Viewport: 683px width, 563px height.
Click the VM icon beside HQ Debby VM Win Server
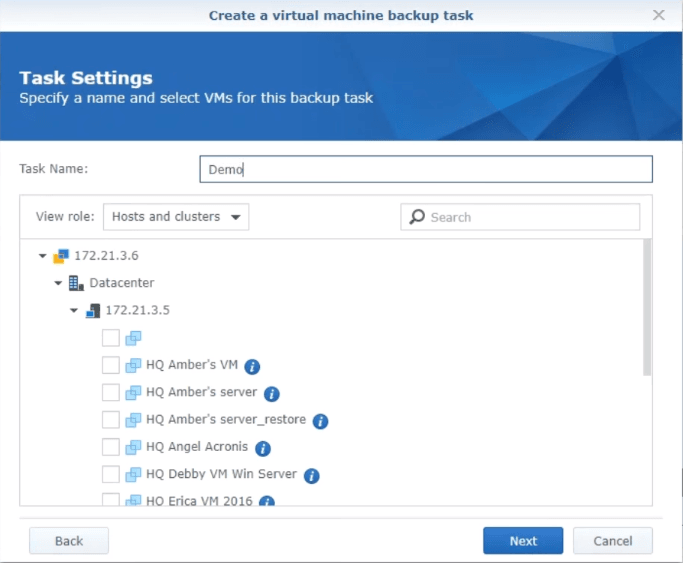(133, 474)
